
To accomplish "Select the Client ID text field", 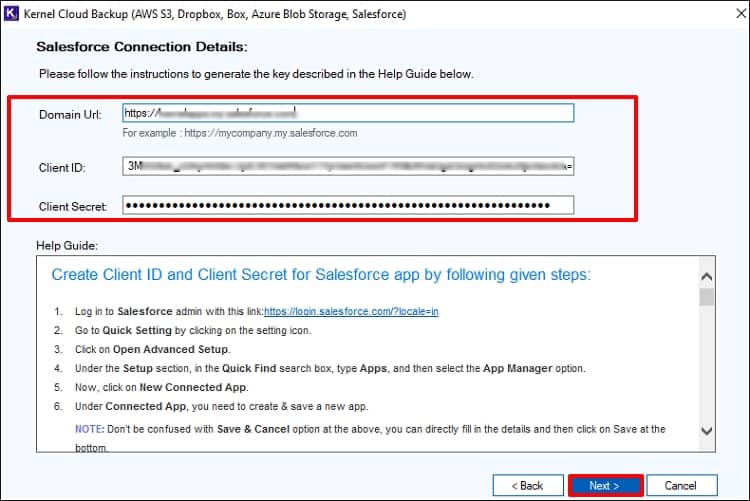I will [348, 166].
